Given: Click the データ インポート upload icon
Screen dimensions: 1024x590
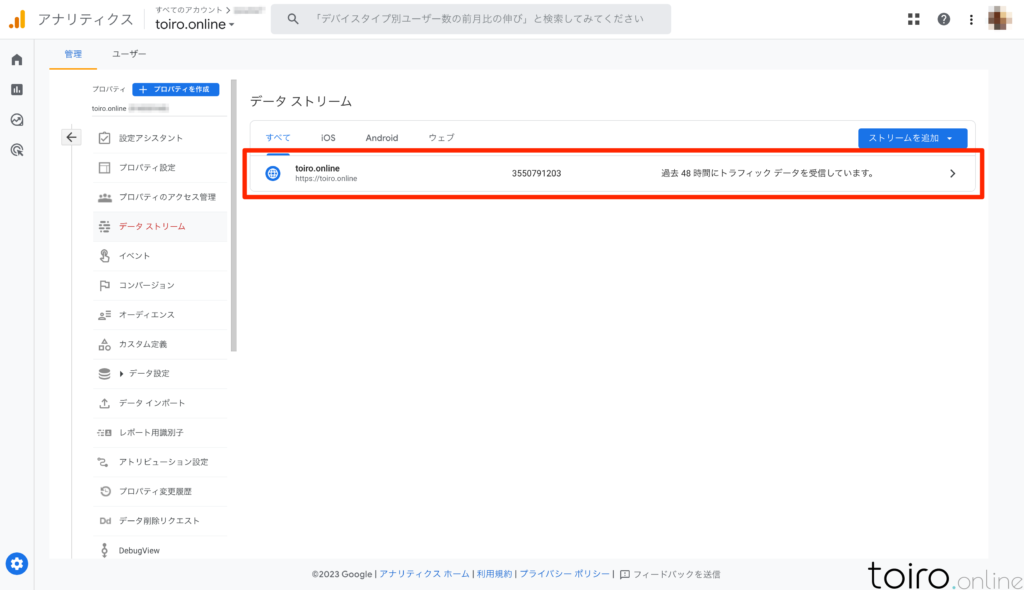Looking at the screenshot, I should click(x=104, y=403).
